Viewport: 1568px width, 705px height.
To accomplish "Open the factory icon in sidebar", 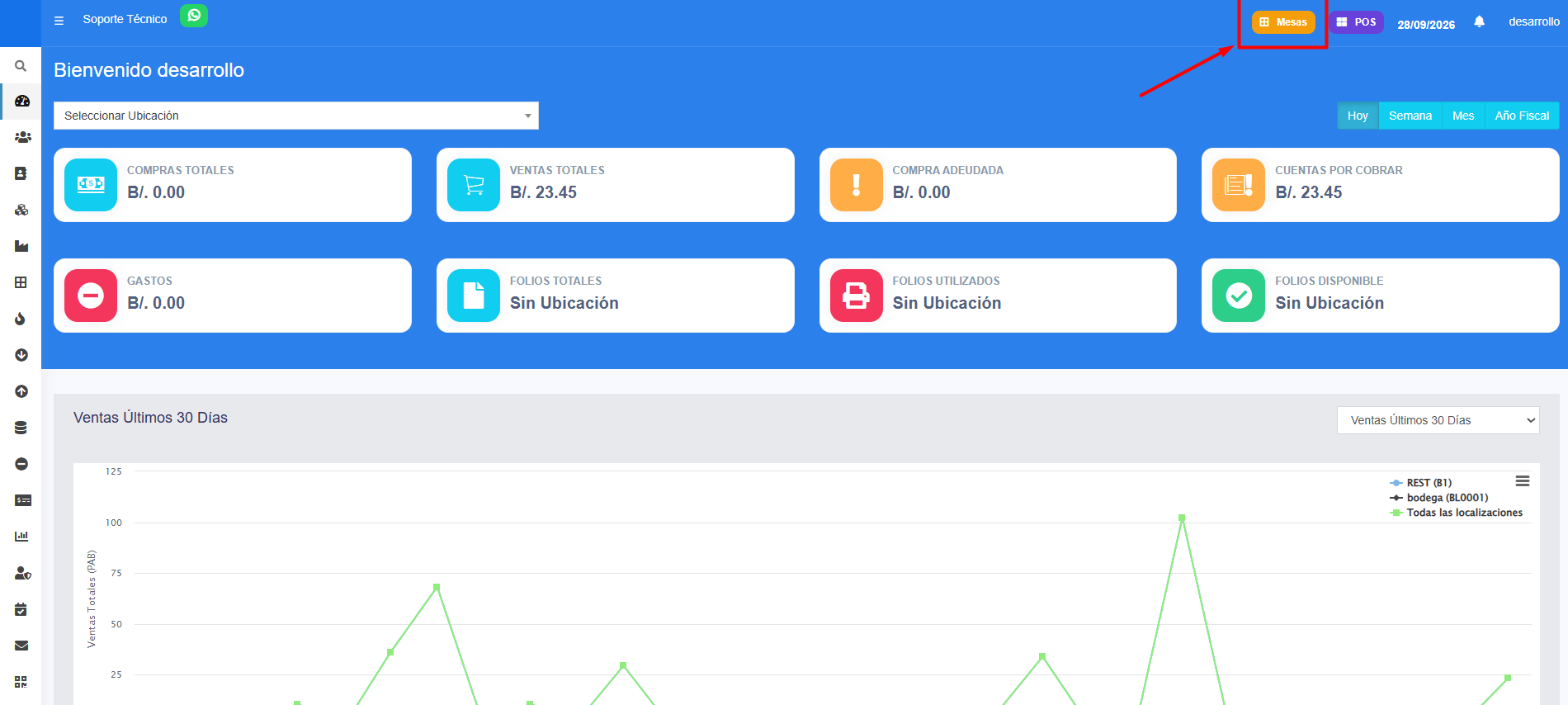I will [21, 246].
